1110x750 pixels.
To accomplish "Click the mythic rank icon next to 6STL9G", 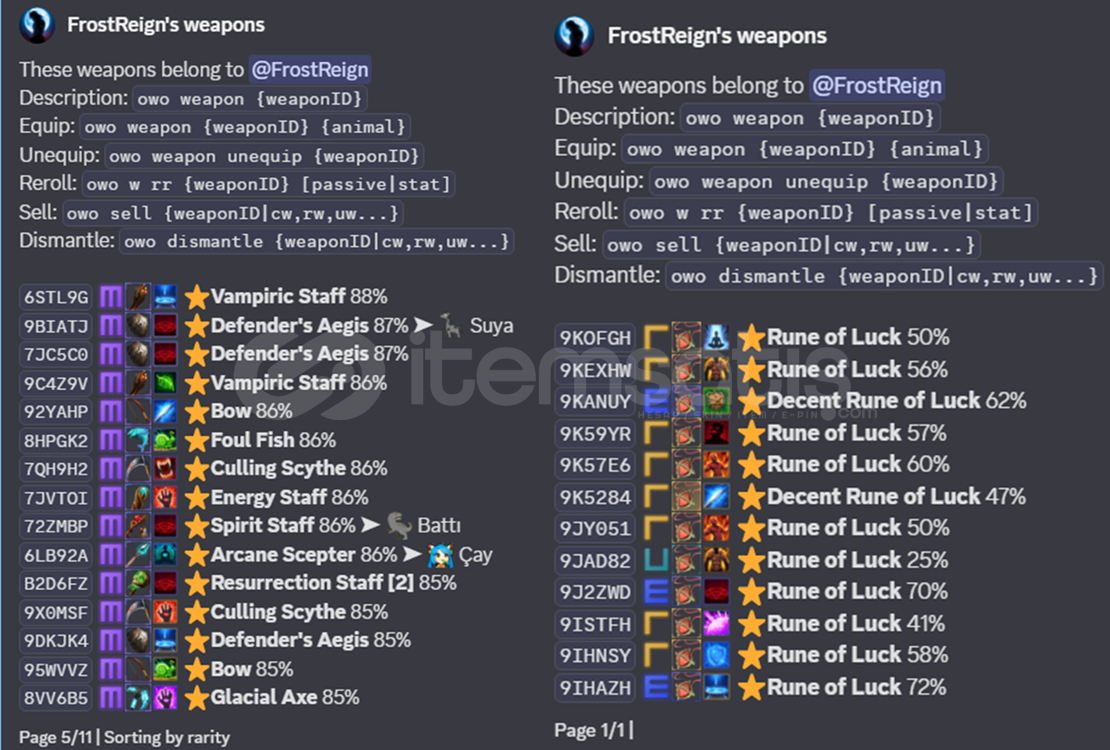I will 110,297.
